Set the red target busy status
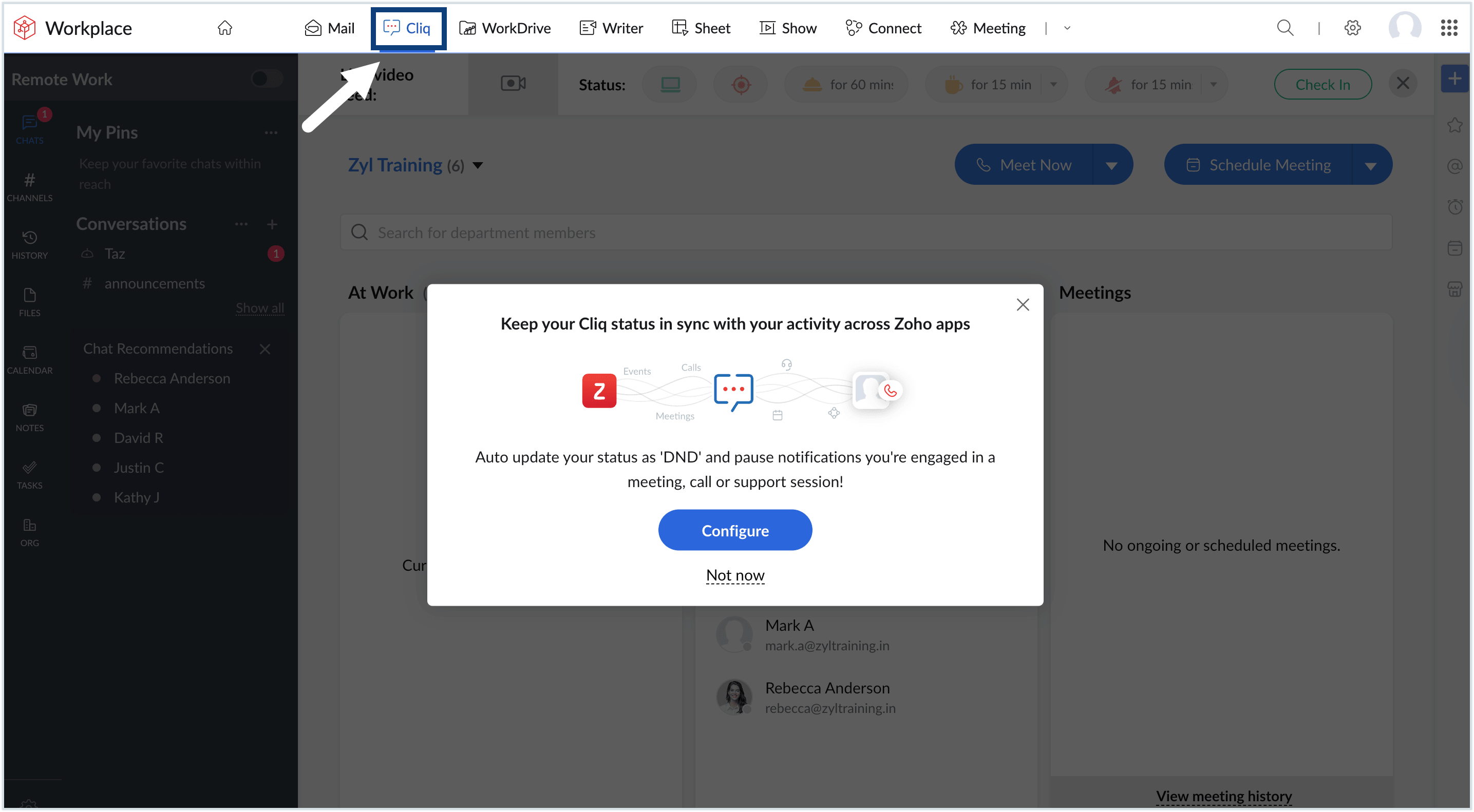The image size is (1474, 812). 741,85
